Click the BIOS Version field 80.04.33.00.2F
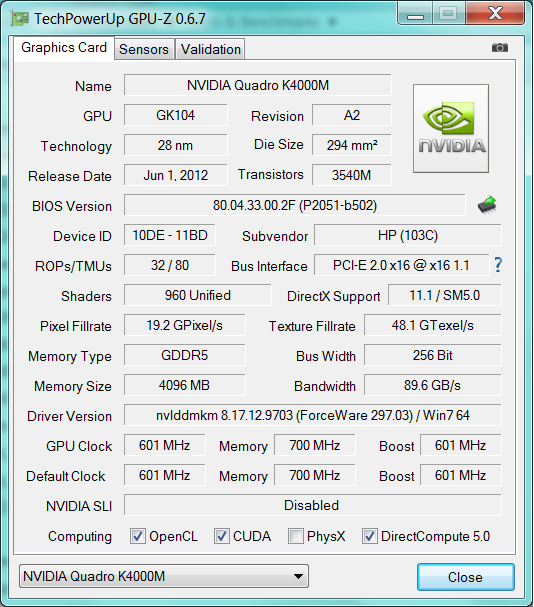Viewport: 534px width, 607px height. (x=295, y=205)
